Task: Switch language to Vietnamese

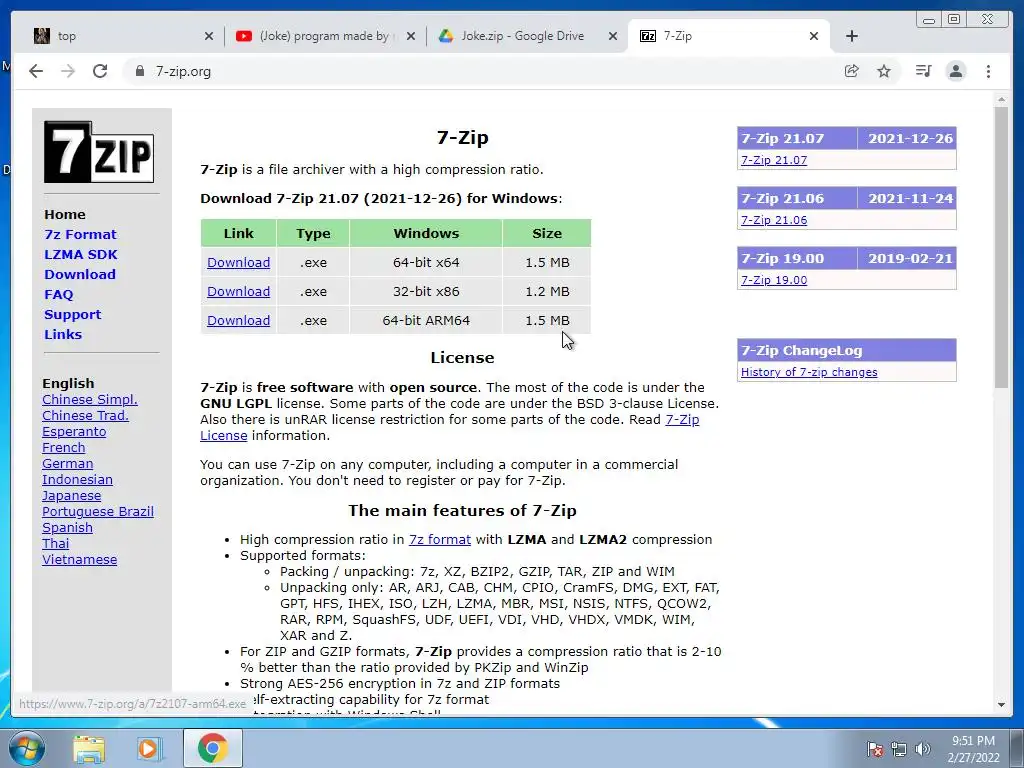Action: [x=80, y=560]
